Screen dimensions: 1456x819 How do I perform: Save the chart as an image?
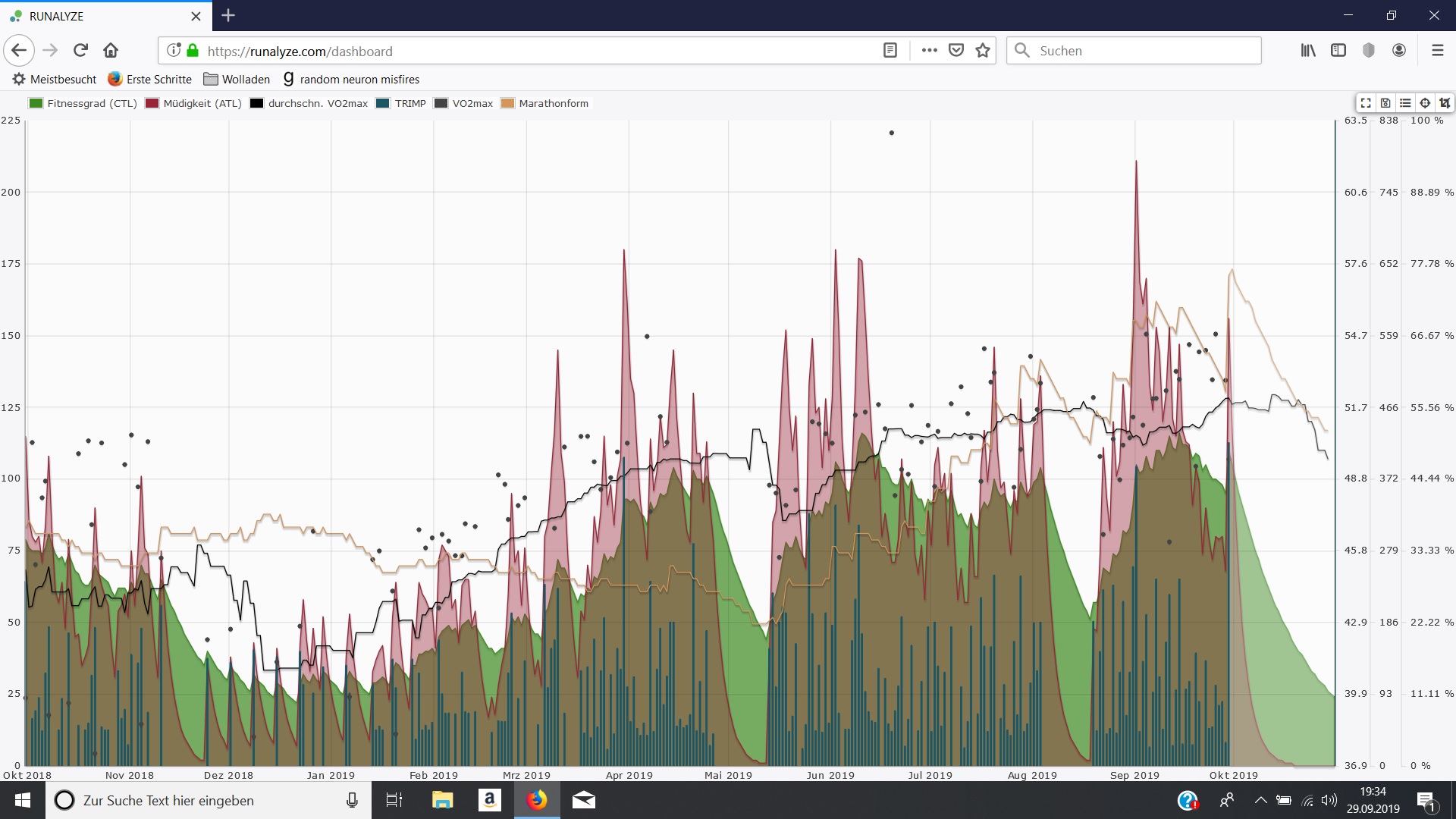pos(1385,103)
